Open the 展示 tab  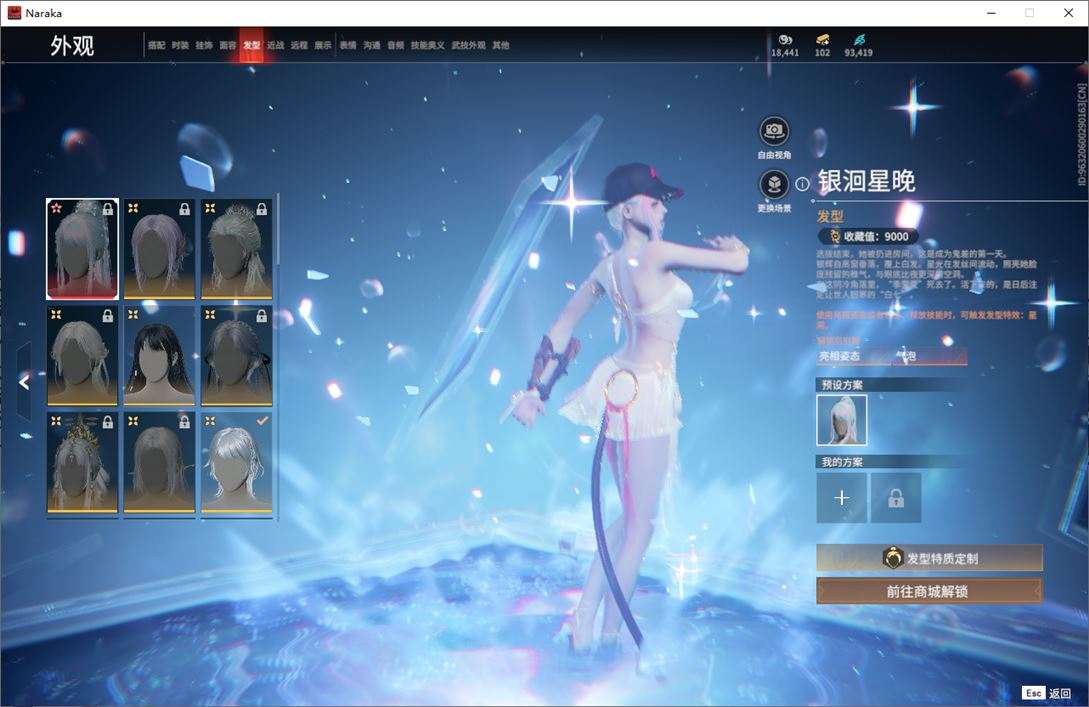pyautogui.click(x=323, y=45)
